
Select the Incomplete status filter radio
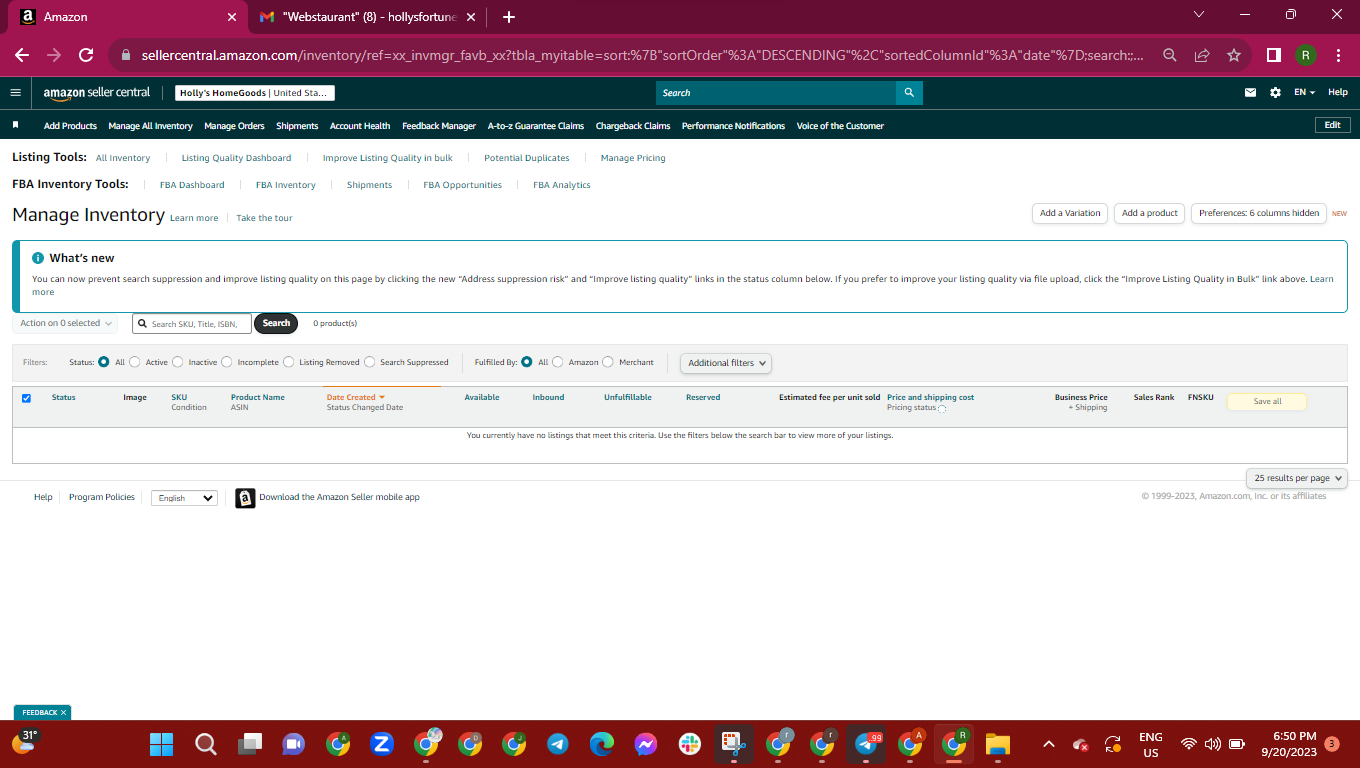pos(227,362)
